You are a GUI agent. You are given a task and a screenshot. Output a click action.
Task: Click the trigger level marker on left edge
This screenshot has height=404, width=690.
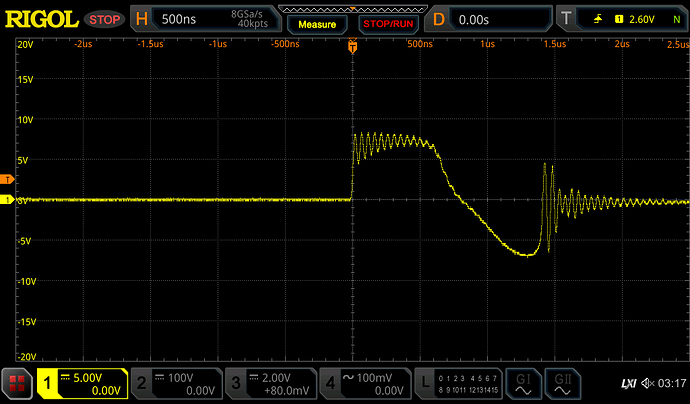(x=6, y=180)
